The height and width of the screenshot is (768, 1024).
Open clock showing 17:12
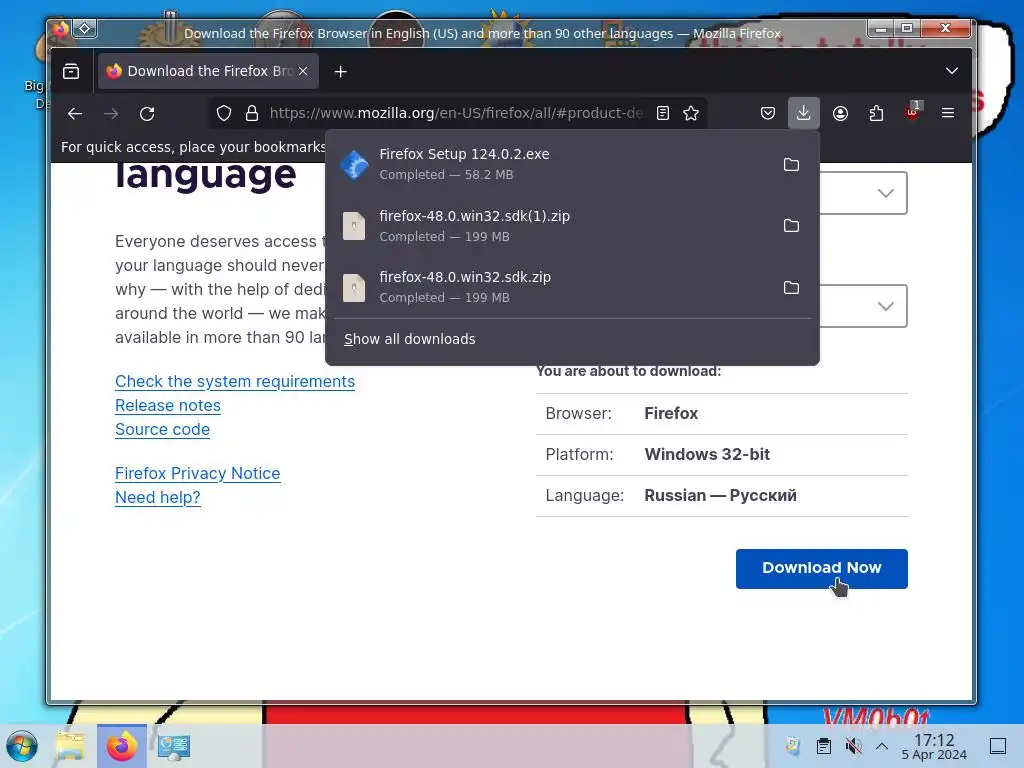(934, 746)
